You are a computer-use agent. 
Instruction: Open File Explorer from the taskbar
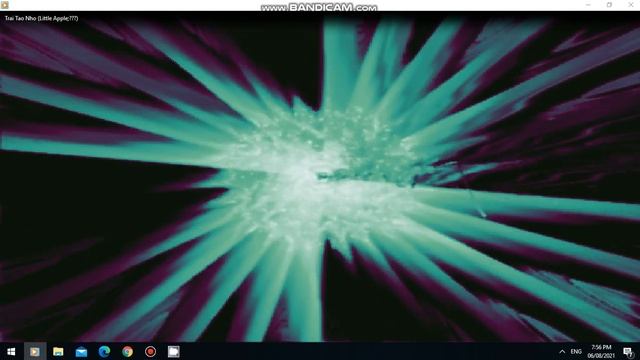(x=58, y=351)
